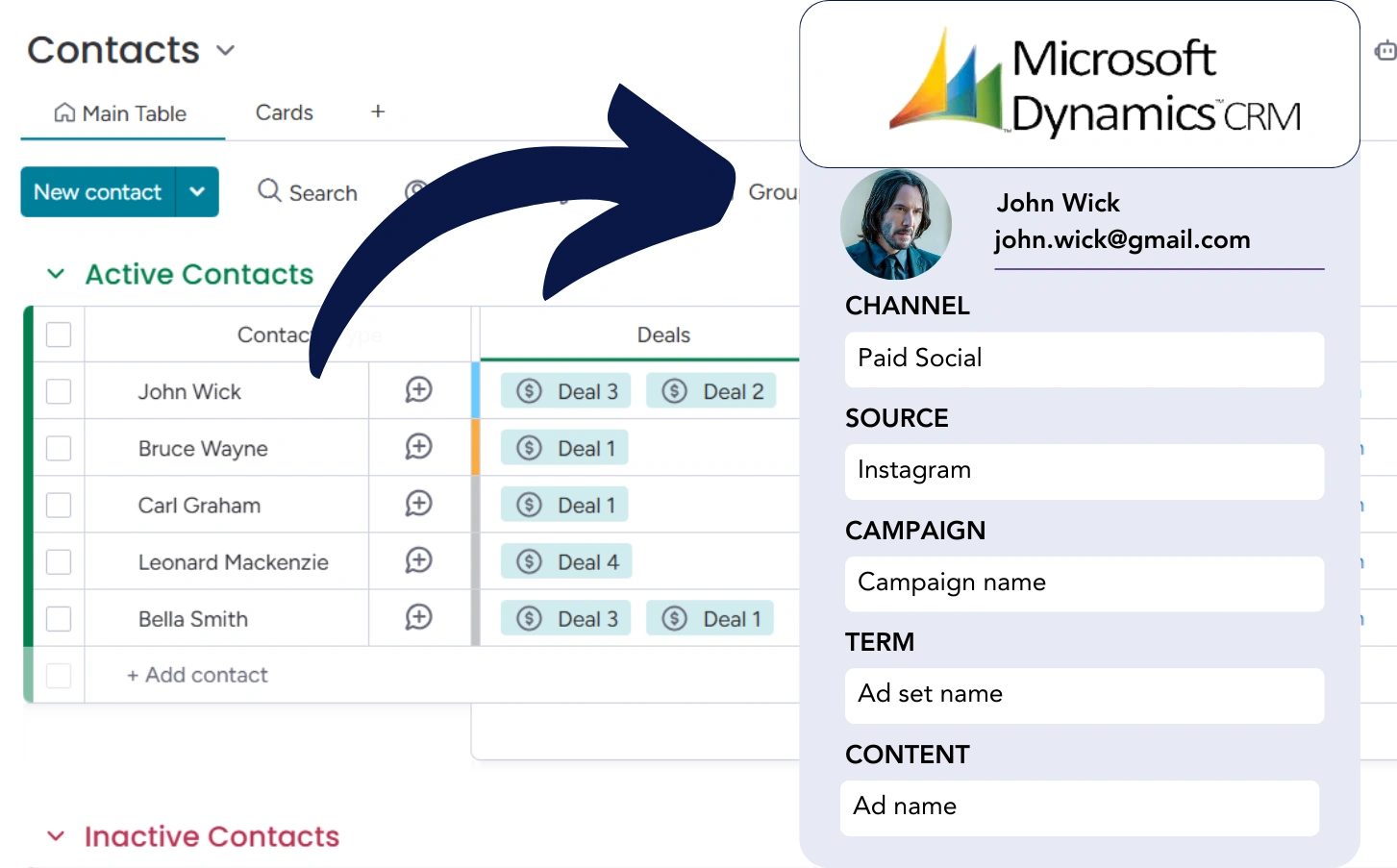Open the Contacts board title dropdown

pyautogui.click(x=226, y=51)
